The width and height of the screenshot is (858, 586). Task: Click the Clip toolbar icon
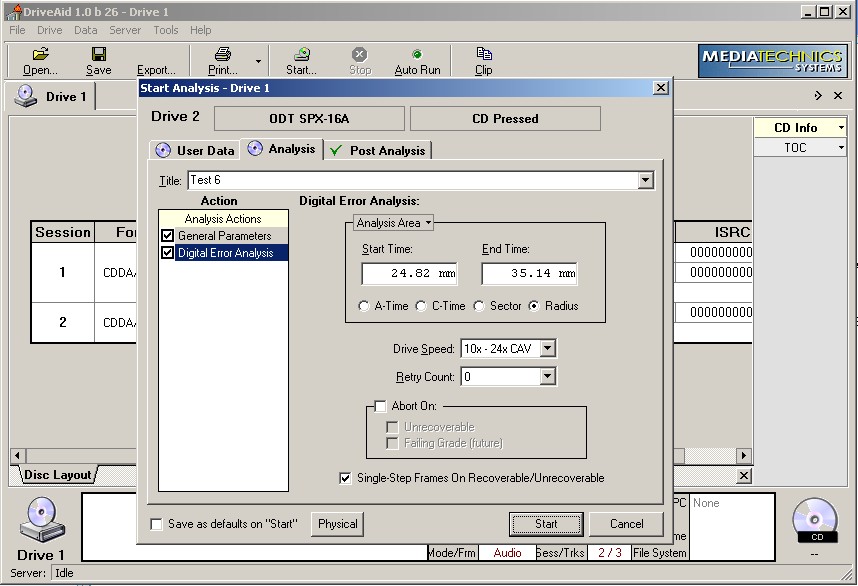pyautogui.click(x=484, y=55)
